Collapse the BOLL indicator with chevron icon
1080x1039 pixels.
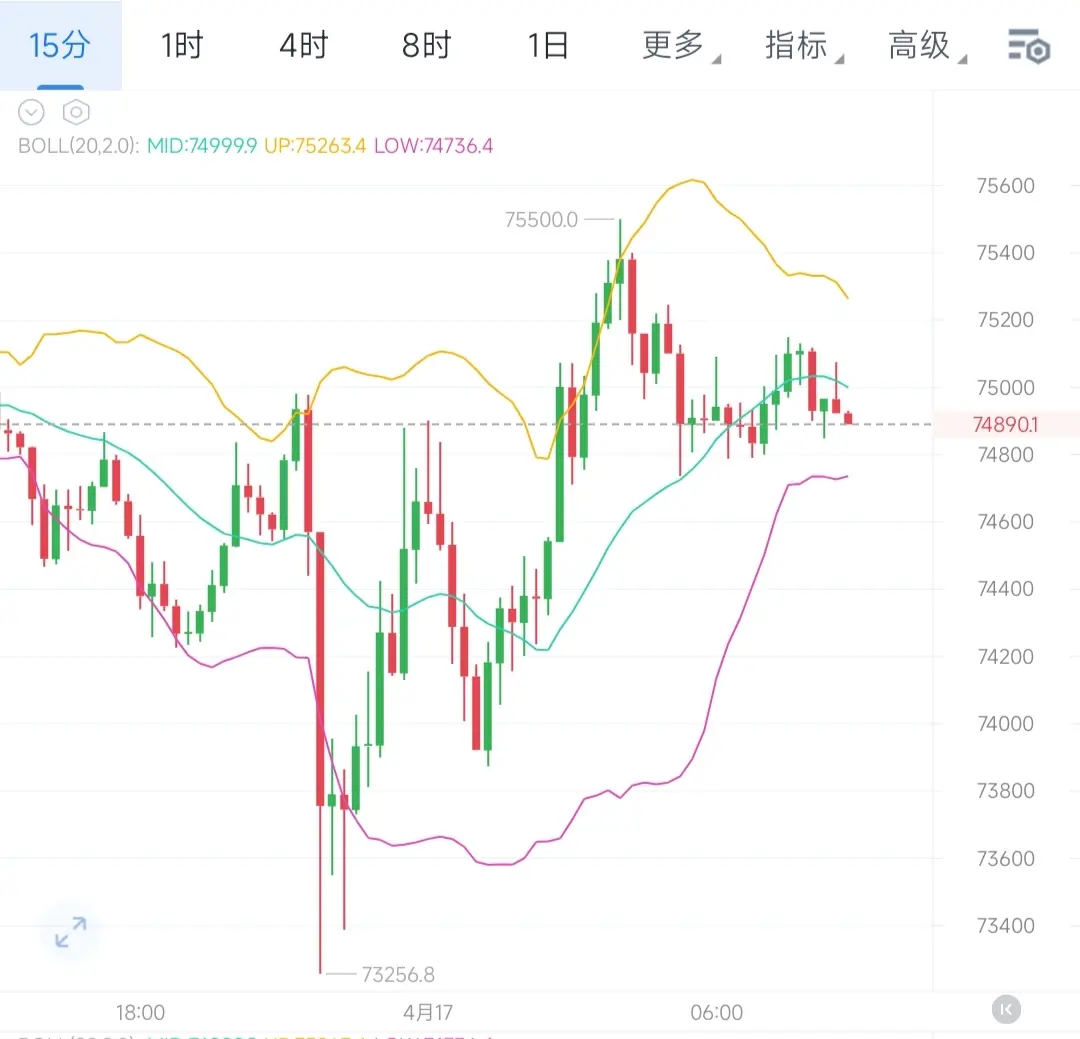[31, 112]
